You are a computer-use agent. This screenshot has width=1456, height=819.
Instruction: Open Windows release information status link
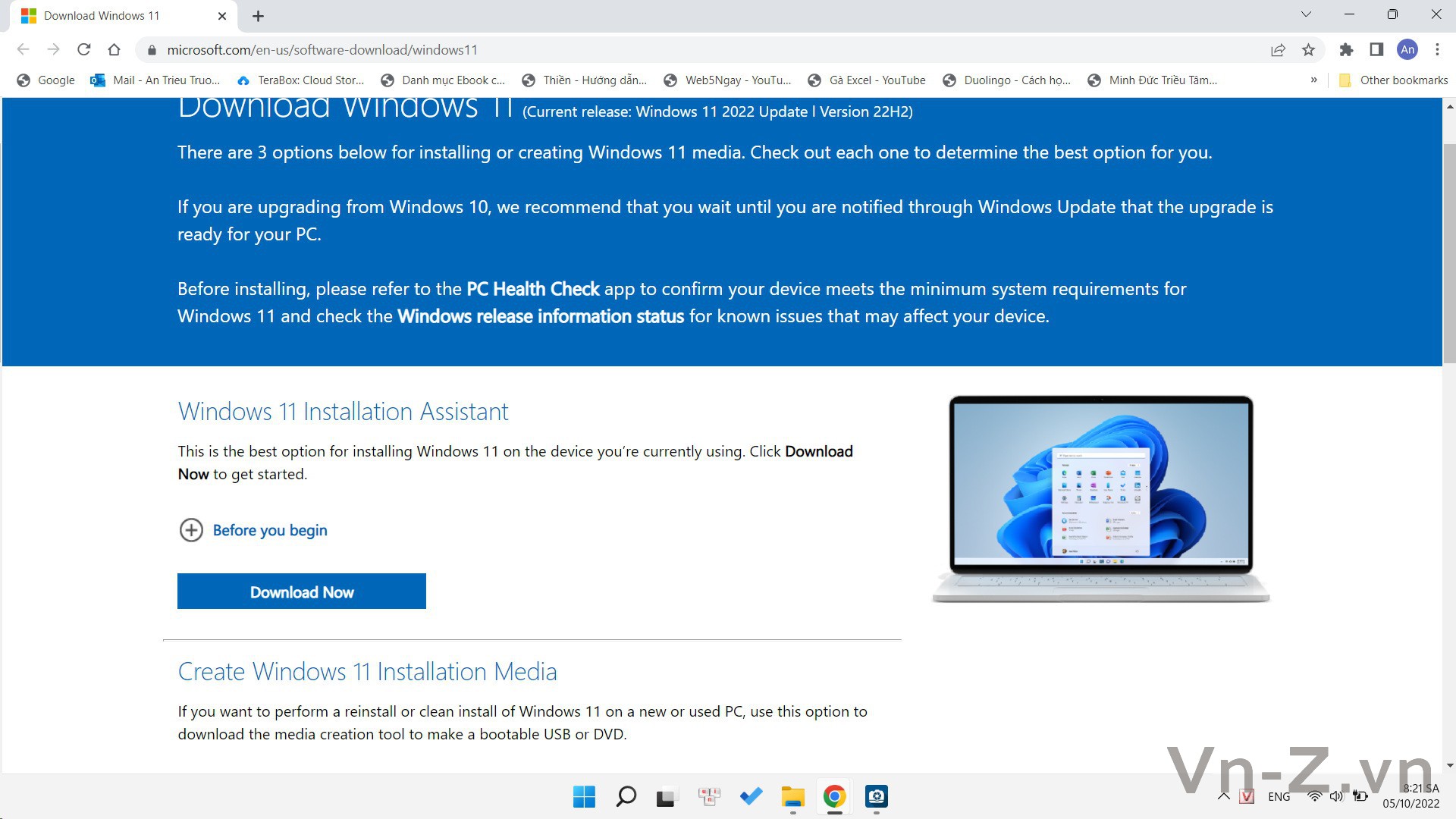pos(541,316)
